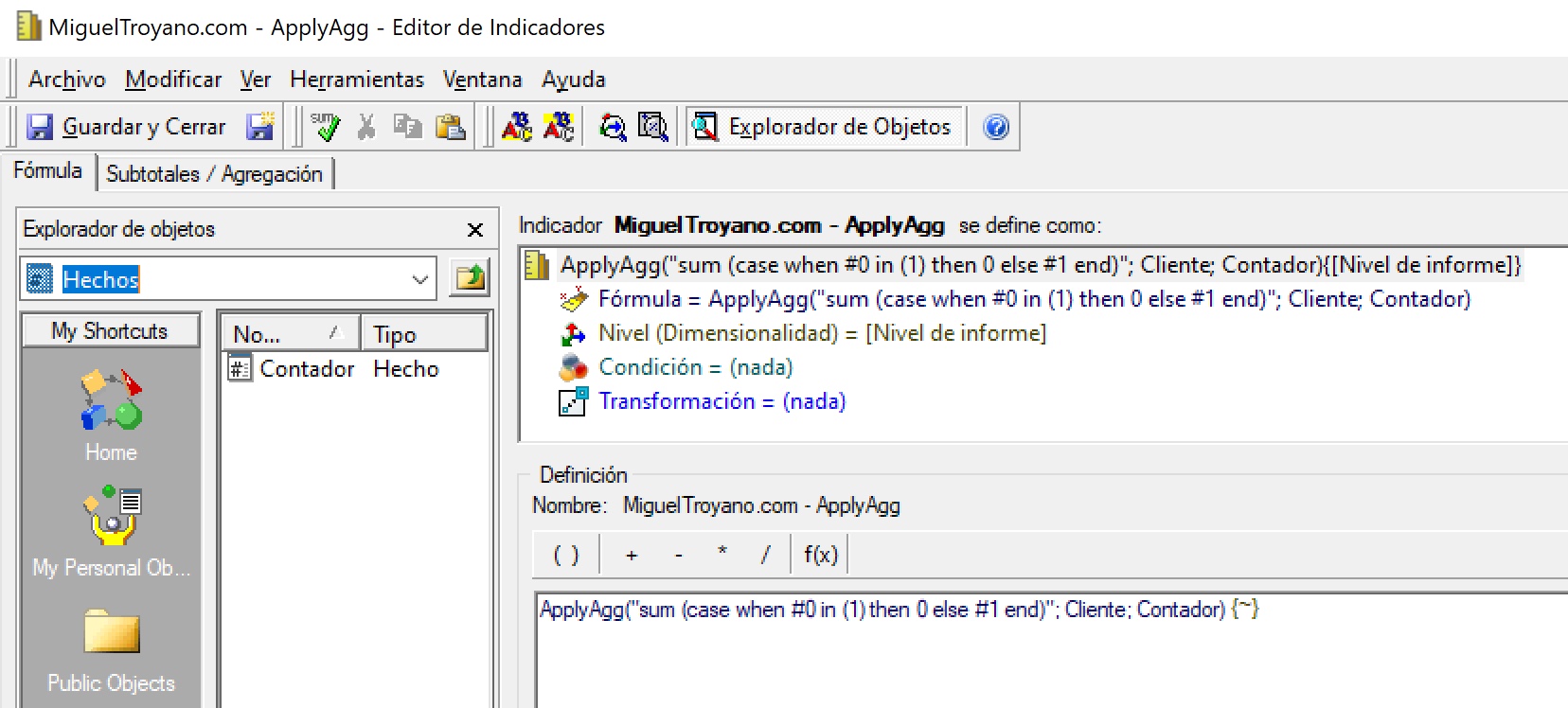Click the second ABC formatting icon

point(559,127)
